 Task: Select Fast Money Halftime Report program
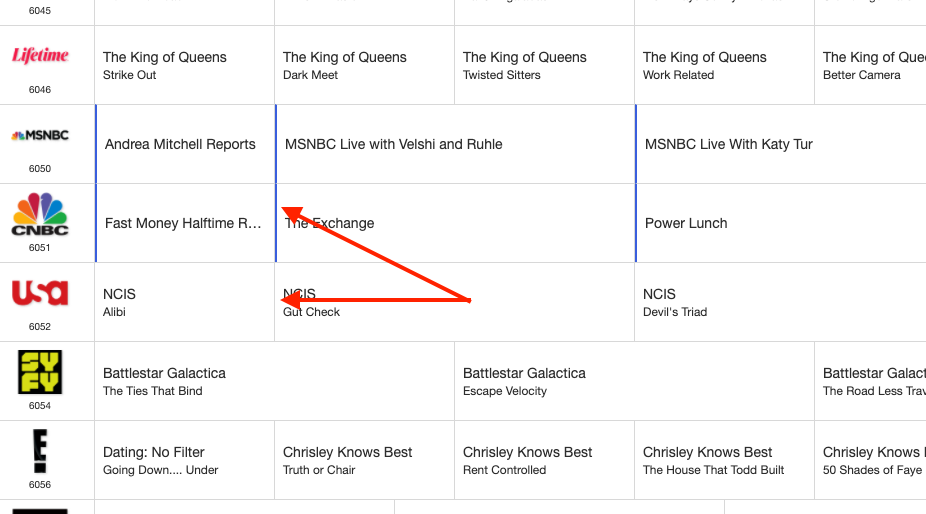(x=183, y=223)
